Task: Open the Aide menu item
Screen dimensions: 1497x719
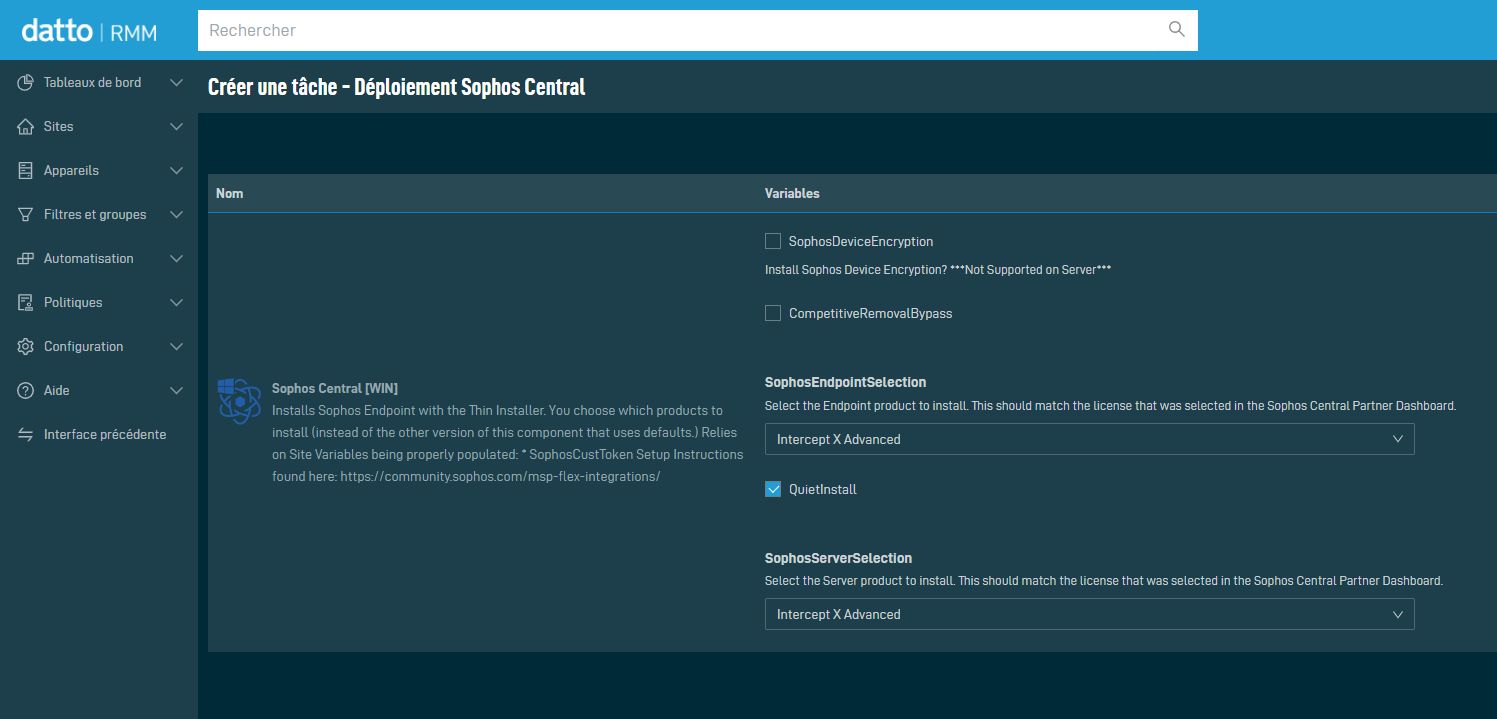Action: tap(99, 390)
